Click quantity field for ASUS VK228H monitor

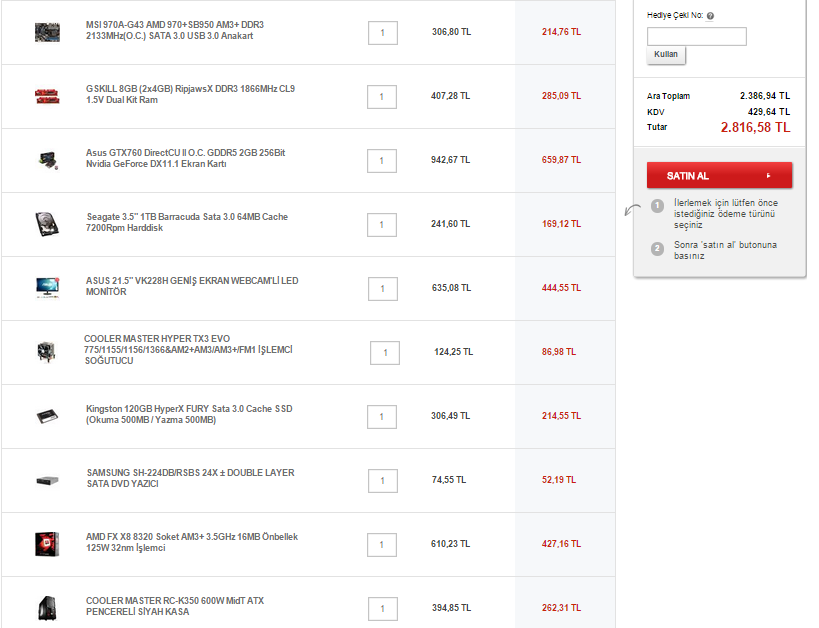pos(383,289)
